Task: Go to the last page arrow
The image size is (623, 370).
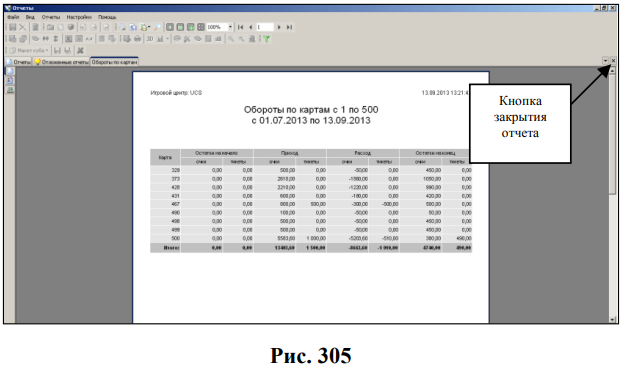Action: pos(289,27)
